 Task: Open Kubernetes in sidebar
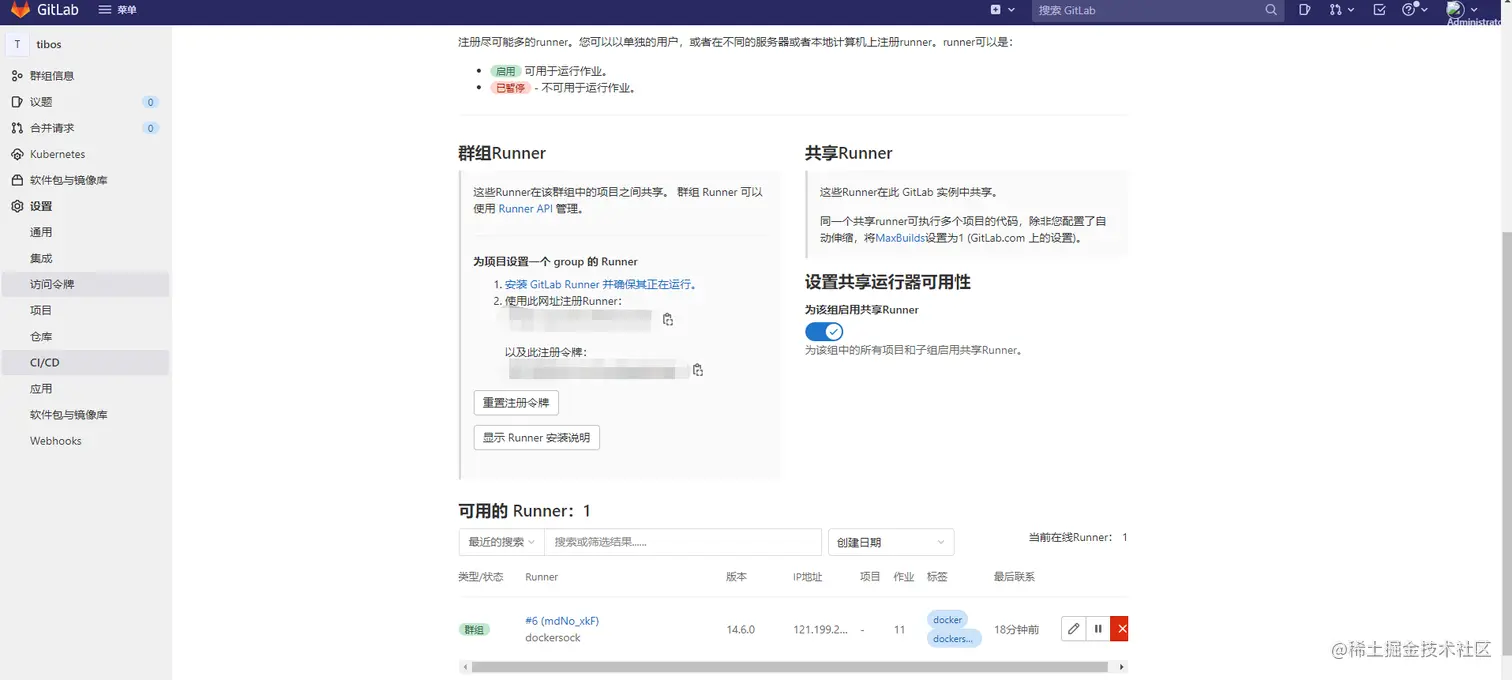[57, 154]
